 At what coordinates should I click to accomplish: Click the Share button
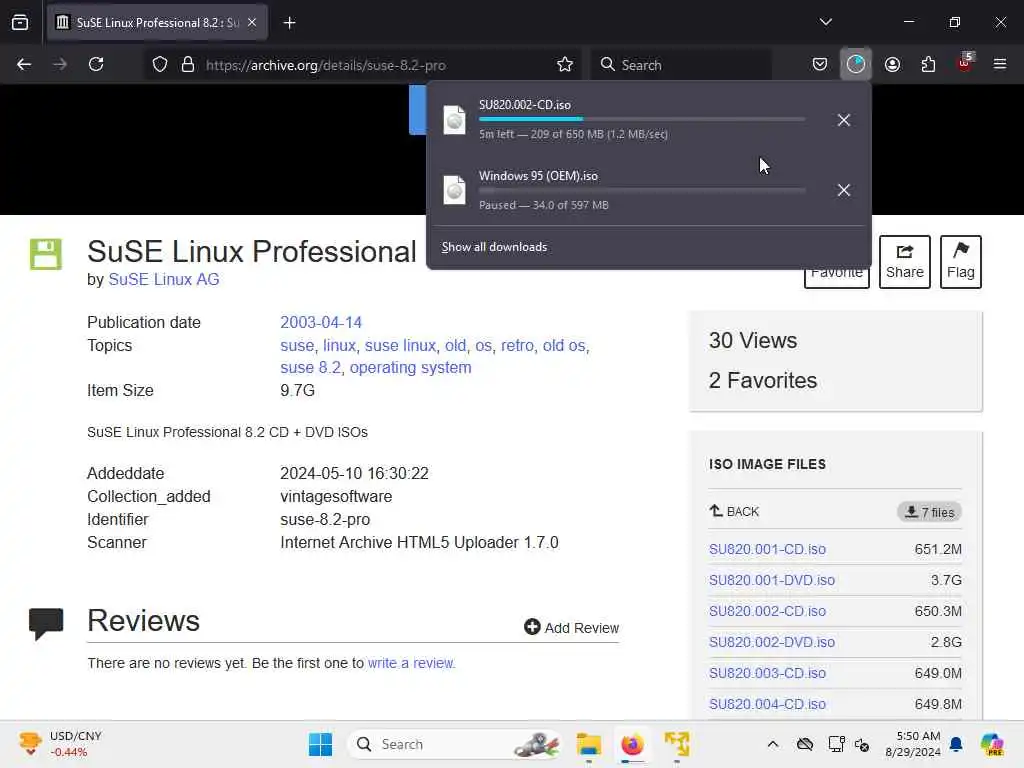tap(904, 261)
